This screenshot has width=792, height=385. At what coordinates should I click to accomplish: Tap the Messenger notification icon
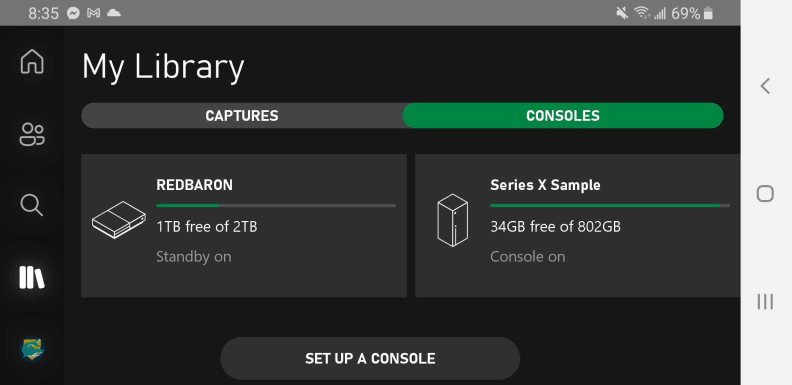73,14
